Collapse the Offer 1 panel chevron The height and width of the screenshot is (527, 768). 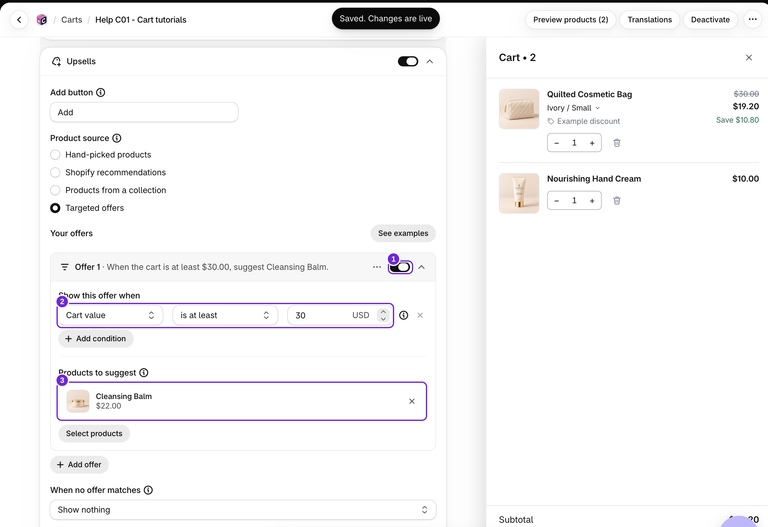click(x=422, y=267)
